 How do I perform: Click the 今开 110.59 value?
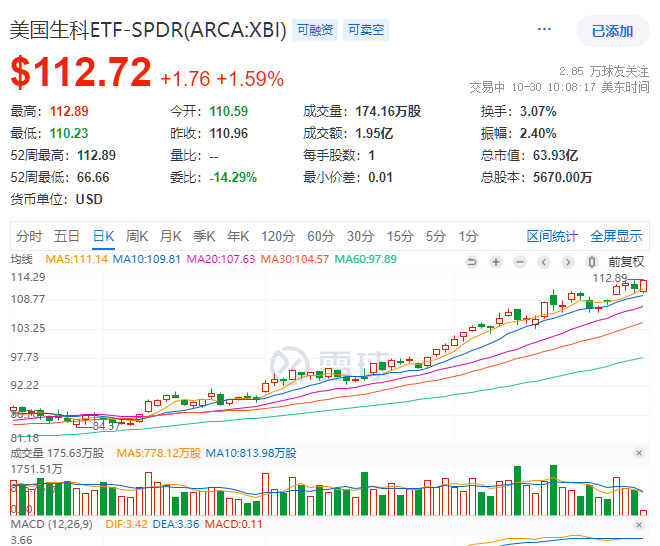(x=229, y=111)
